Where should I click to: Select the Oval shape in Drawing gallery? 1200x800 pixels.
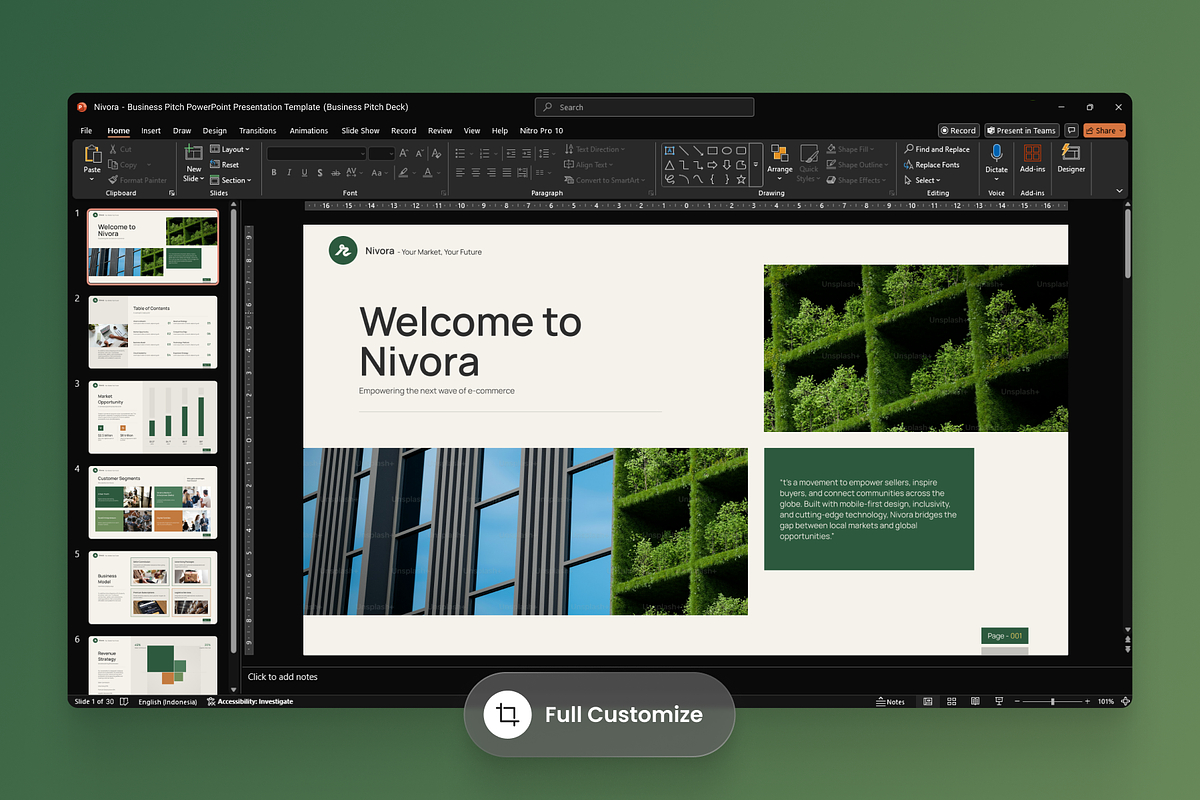(x=727, y=150)
